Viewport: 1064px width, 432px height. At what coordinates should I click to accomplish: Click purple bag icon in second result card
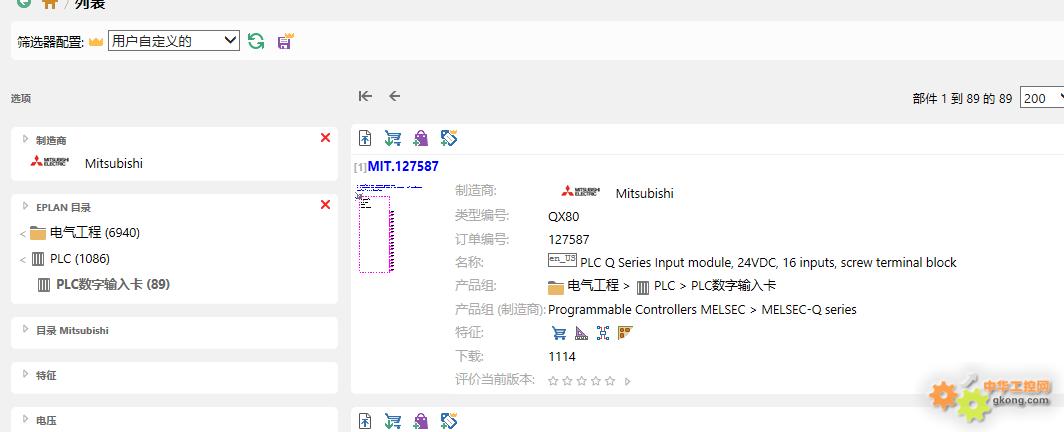[x=421, y=421]
